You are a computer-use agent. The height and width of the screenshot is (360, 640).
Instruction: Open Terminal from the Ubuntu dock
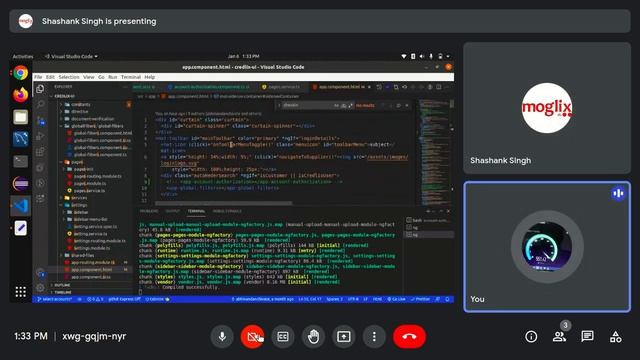[20, 161]
